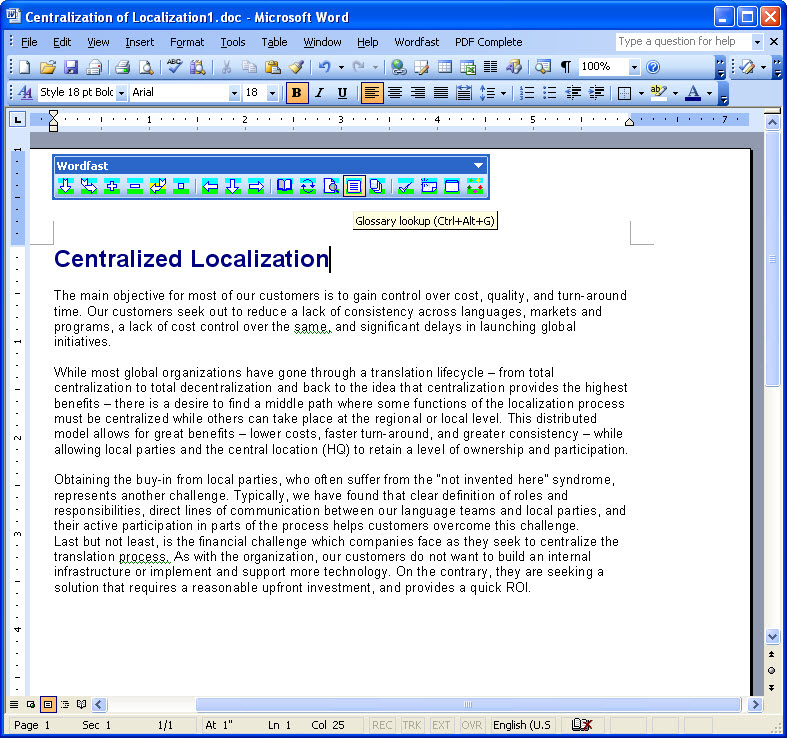Click the horizontal scrollbar thumb
This screenshot has height=738, width=787.
point(468,704)
